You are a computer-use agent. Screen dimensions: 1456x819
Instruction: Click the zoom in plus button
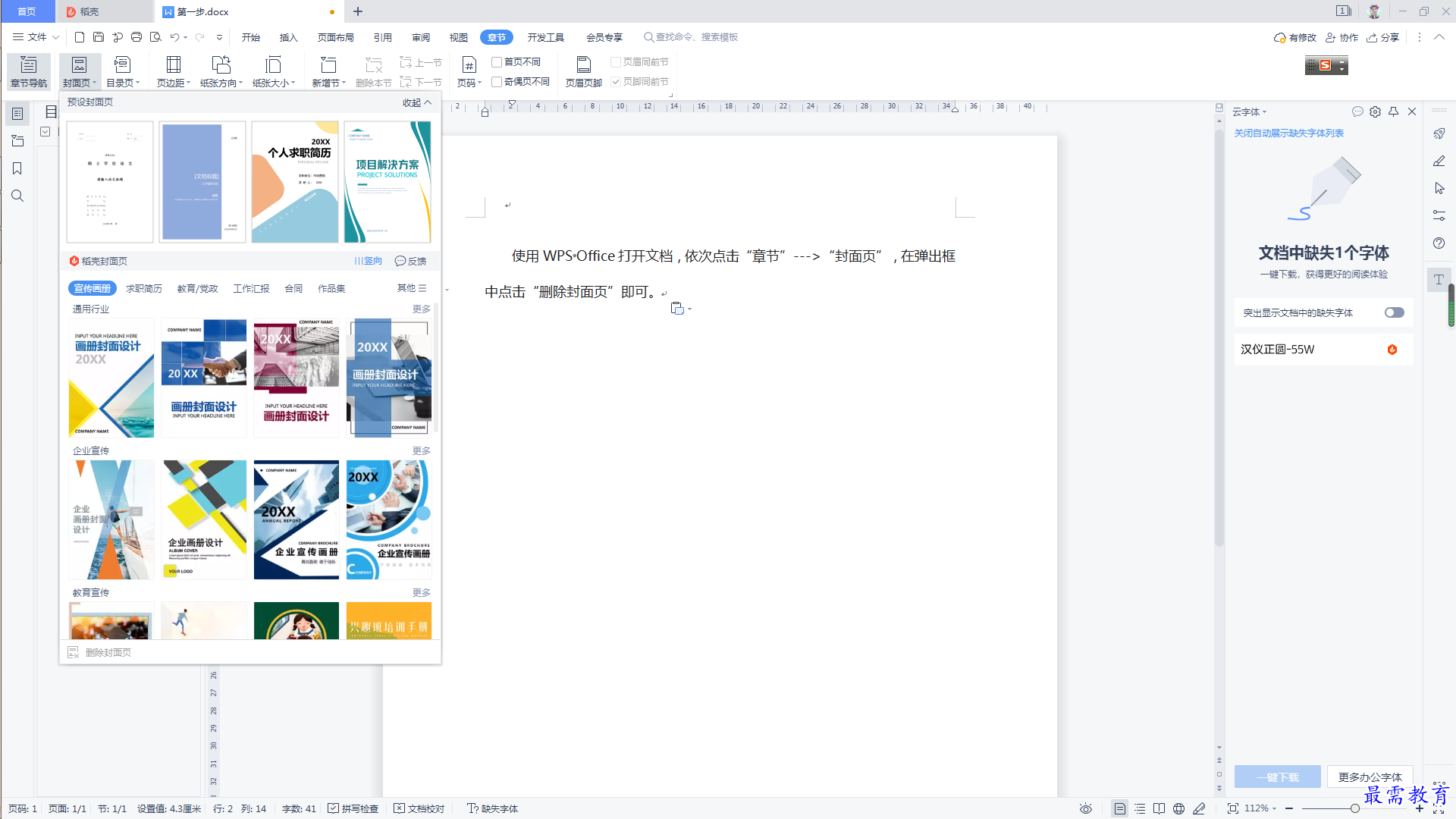[1420, 808]
